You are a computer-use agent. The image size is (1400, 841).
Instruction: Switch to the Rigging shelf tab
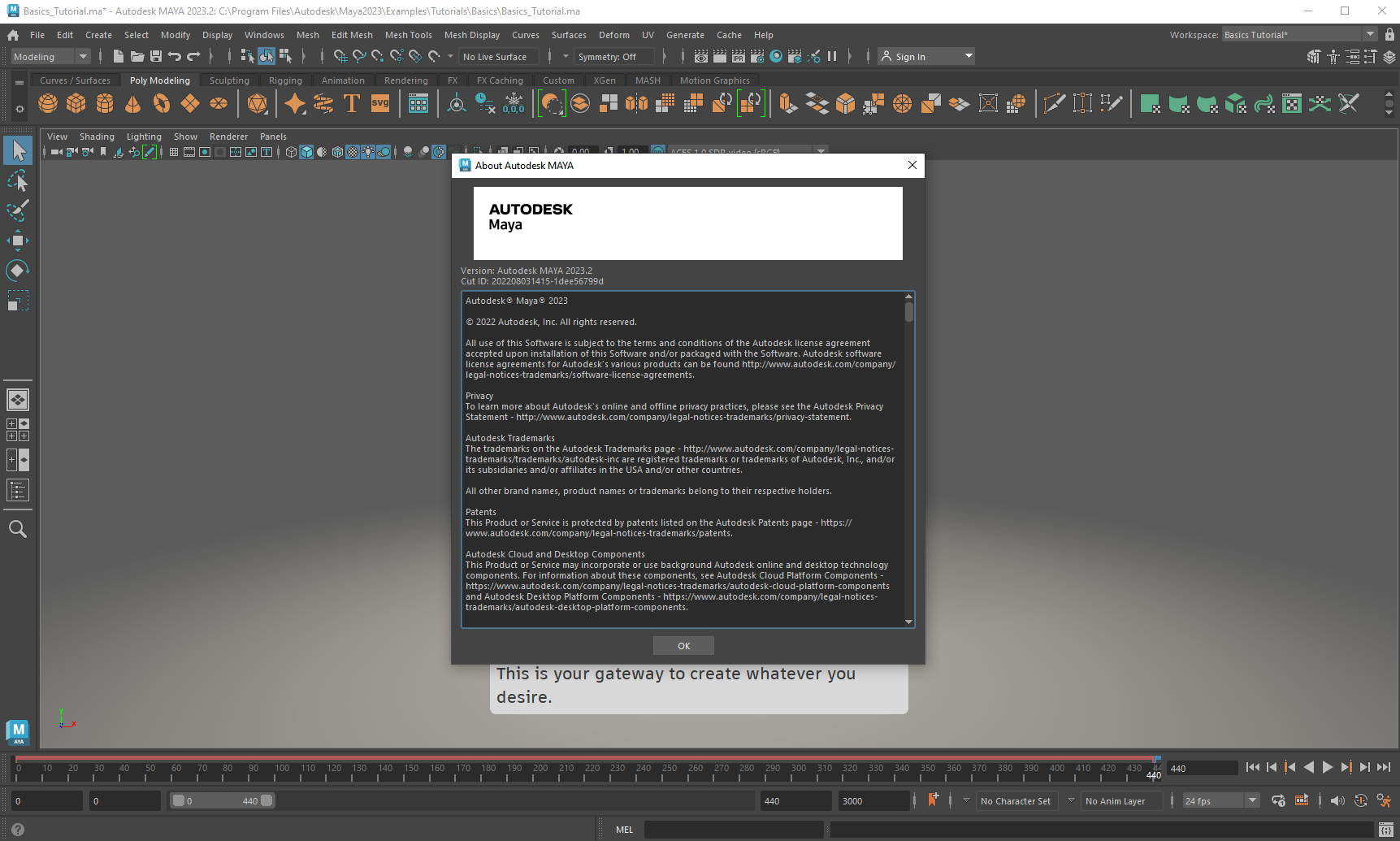point(285,80)
